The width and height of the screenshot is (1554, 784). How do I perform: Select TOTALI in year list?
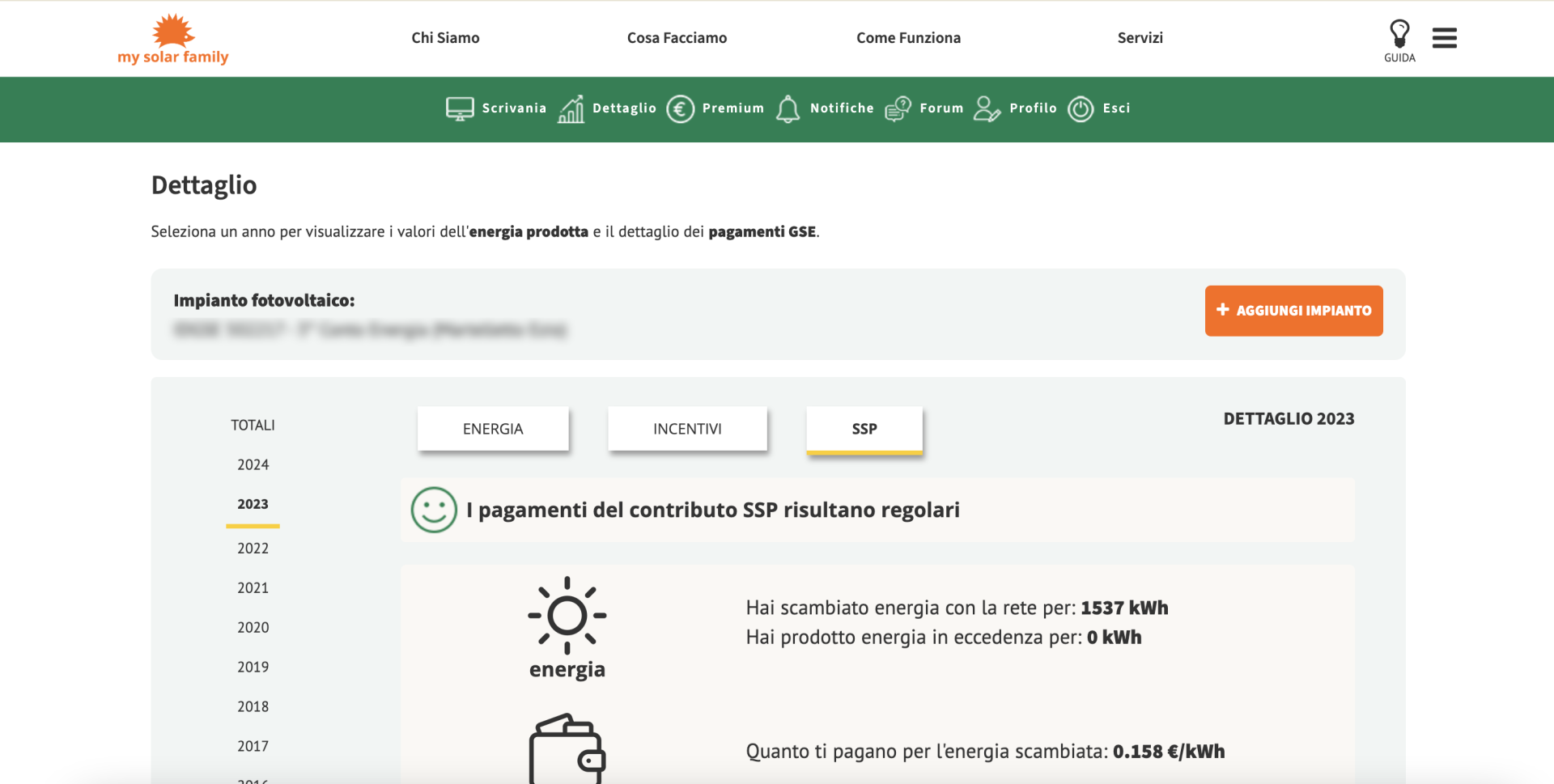253,426
